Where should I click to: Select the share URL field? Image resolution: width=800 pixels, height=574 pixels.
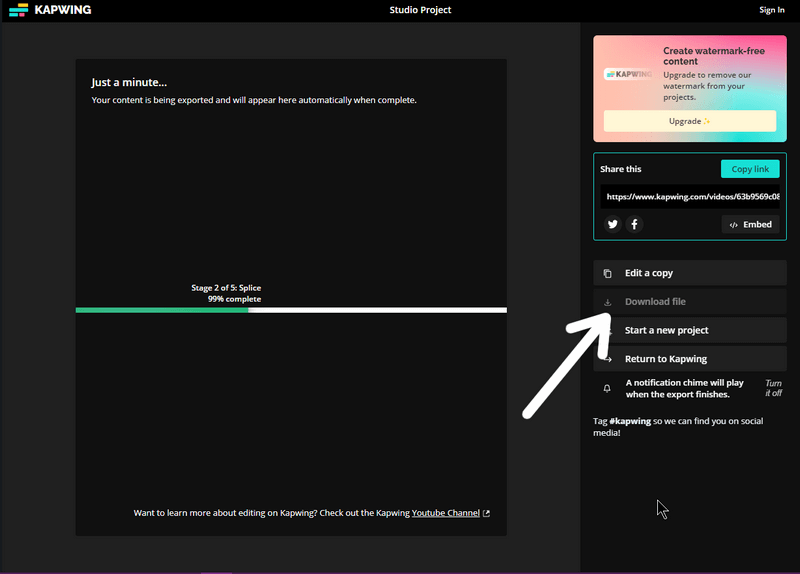click(690, 196)
